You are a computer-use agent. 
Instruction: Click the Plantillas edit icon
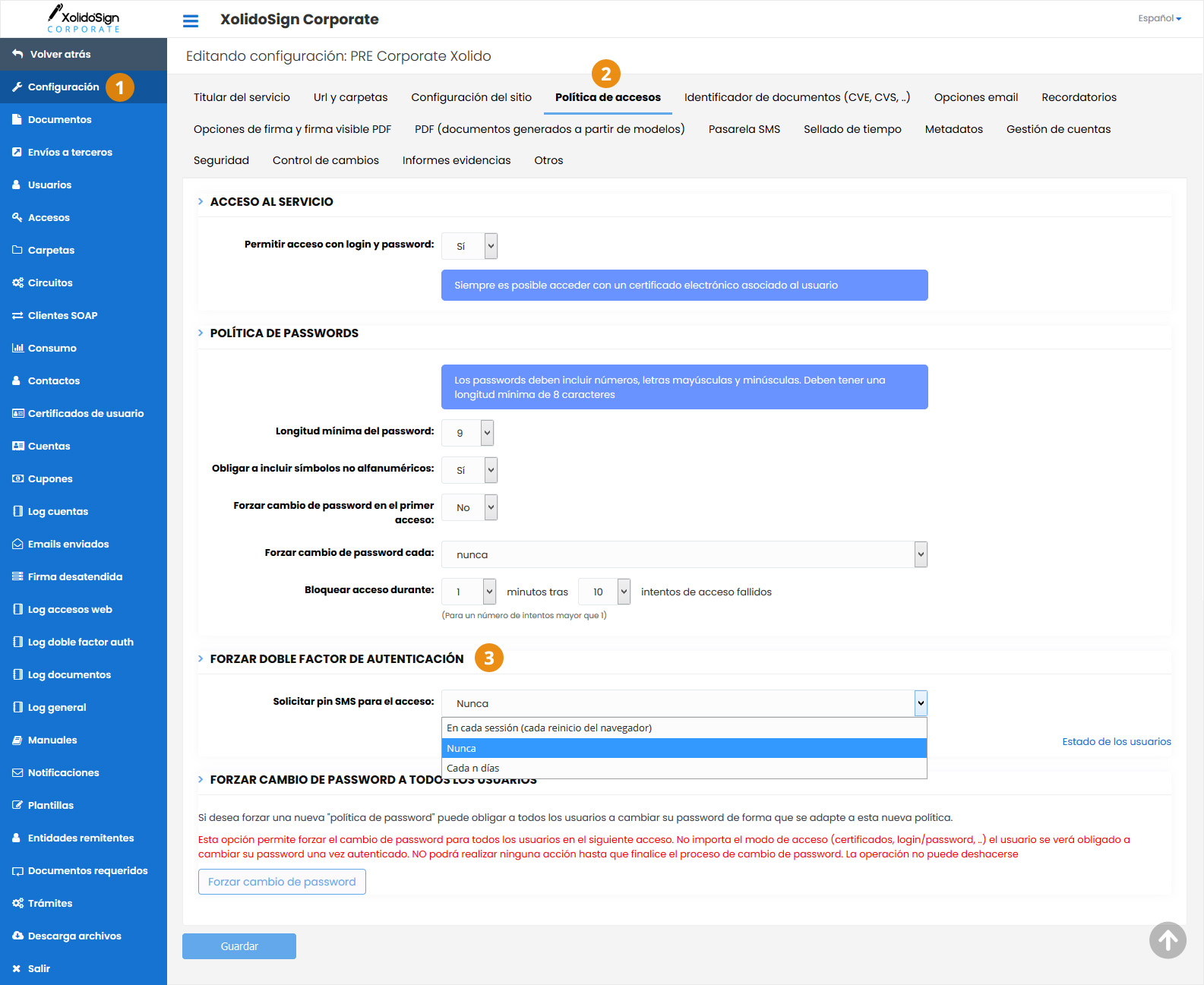[x=17, y=805]
